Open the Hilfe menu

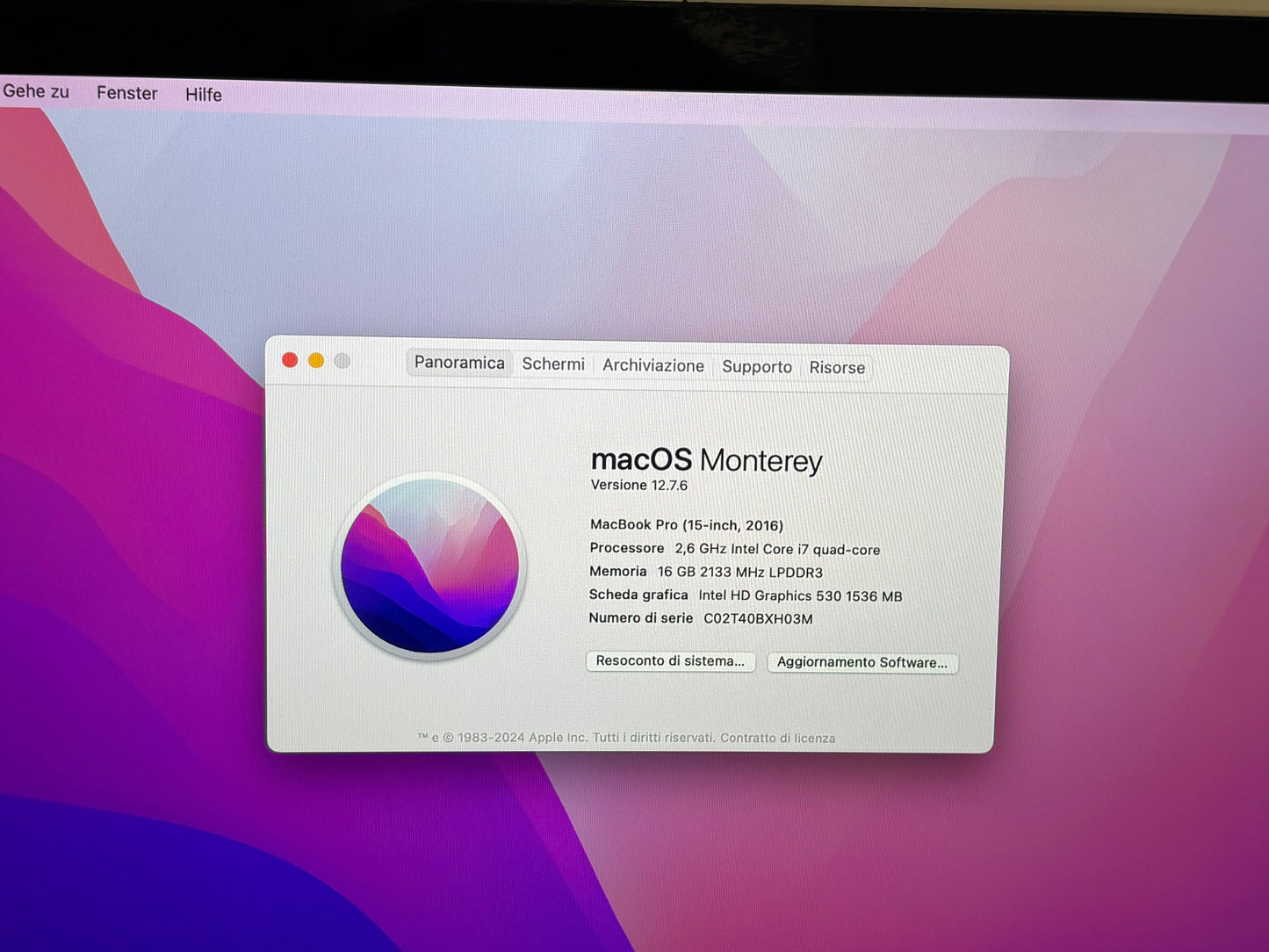coord(204,95)
